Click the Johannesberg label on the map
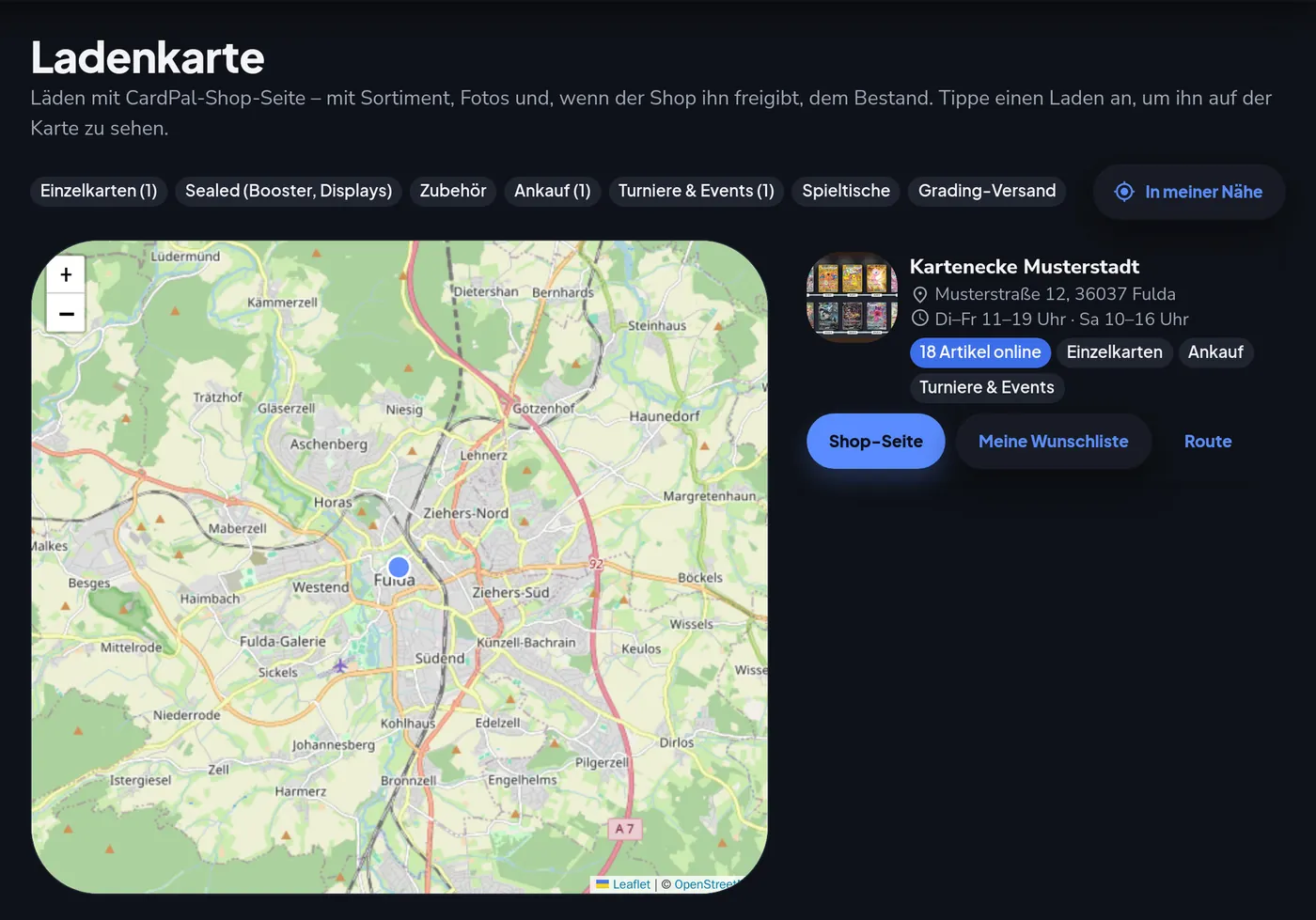This screenshot has height=920, width=1316. [x=334, y=745]
